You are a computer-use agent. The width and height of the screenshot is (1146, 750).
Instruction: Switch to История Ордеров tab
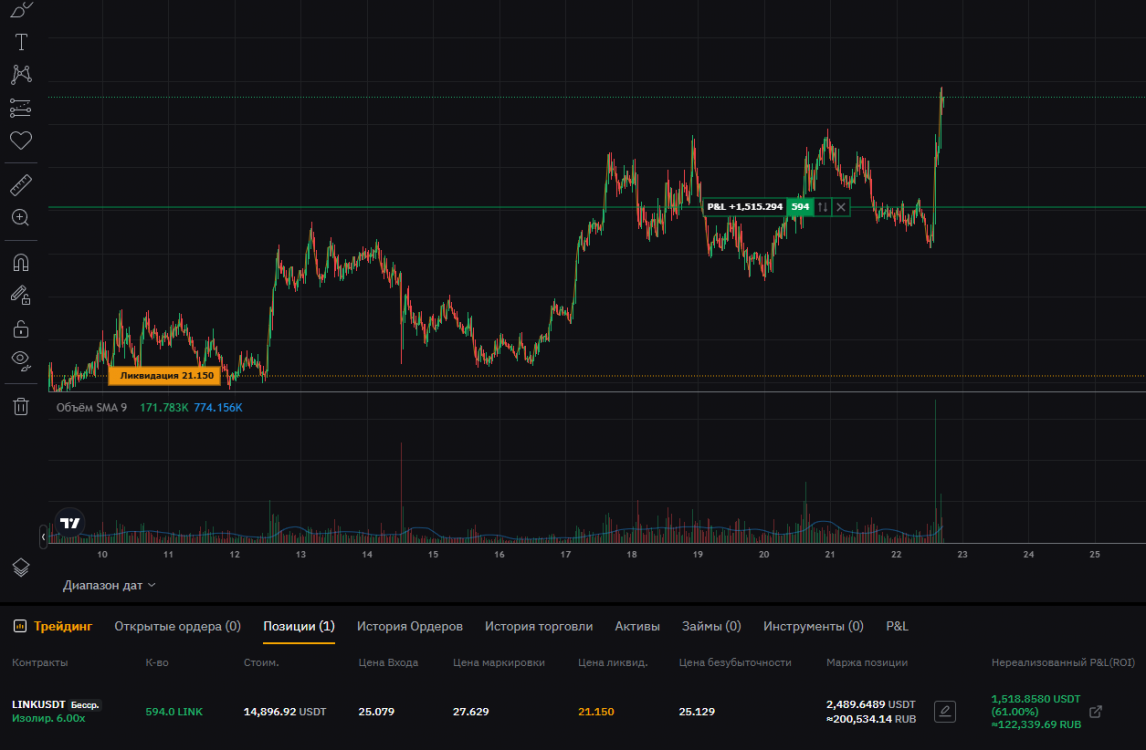410,626
